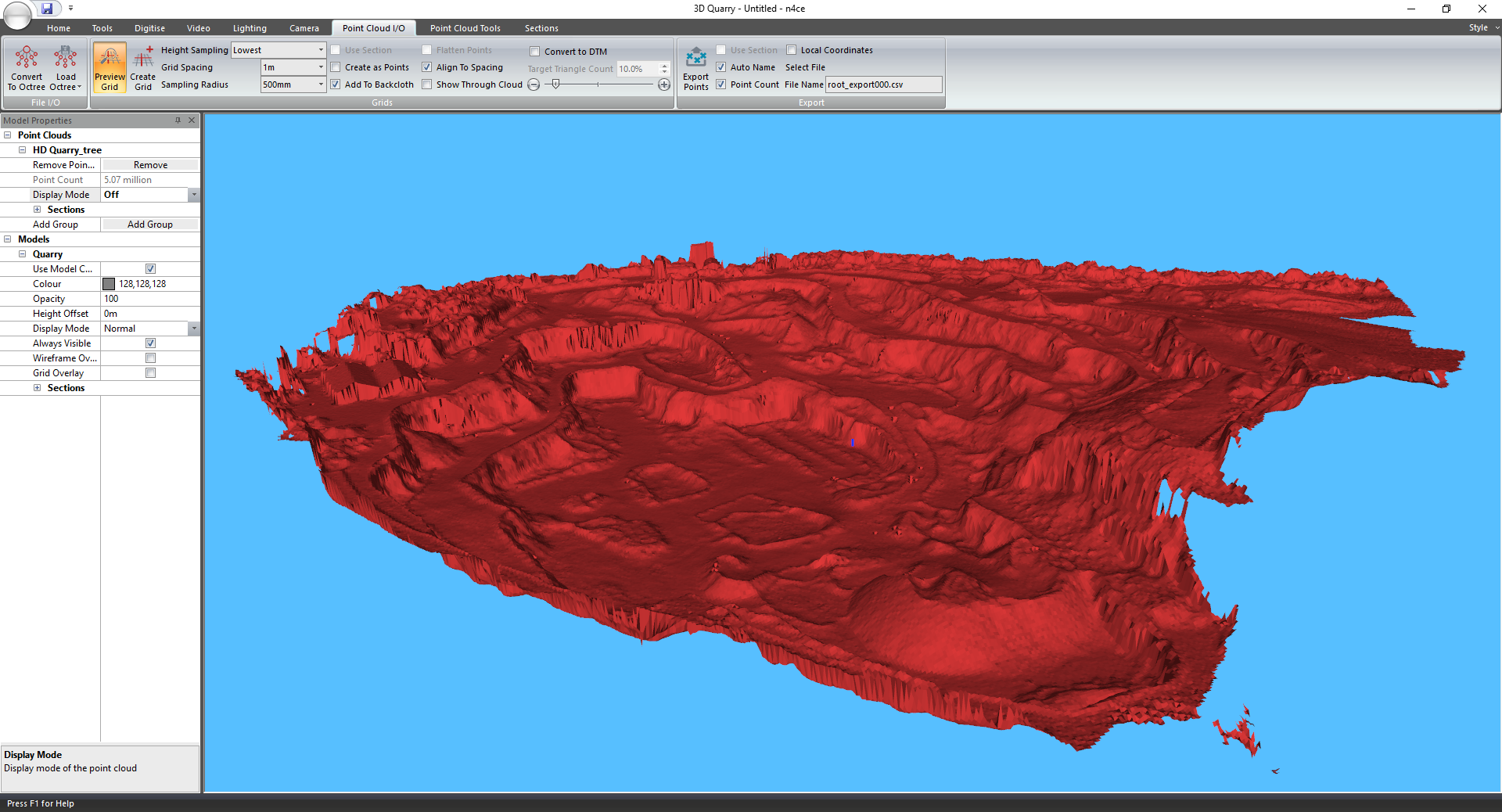This screenshot has width=1502, height=812.
Task: Switch to the Camera tab
Action: pos(304,28)
